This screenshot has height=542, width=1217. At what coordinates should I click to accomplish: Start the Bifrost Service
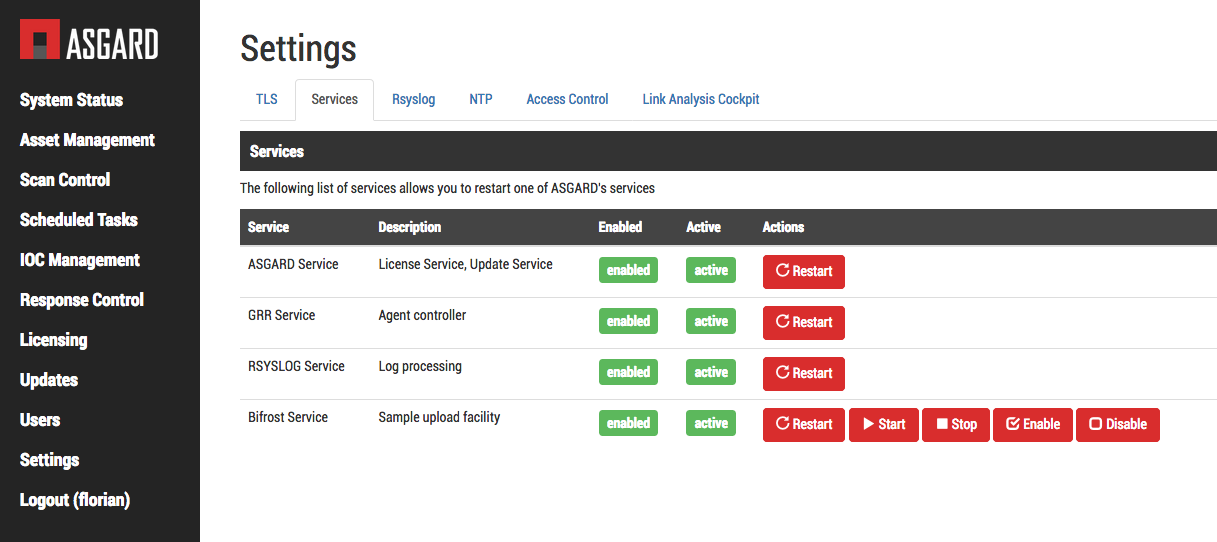point(883,424)
